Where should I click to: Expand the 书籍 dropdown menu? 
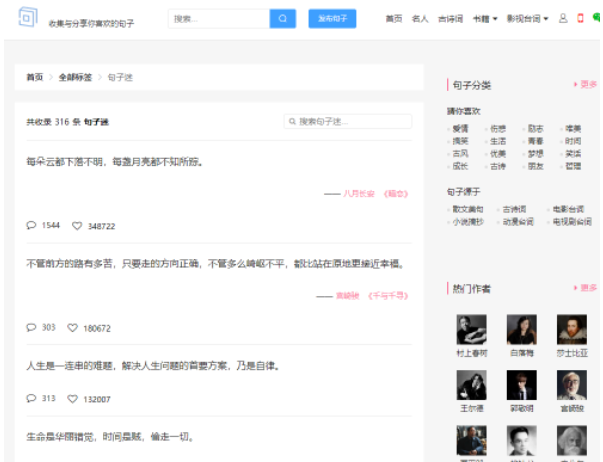(x=485, y=19)
